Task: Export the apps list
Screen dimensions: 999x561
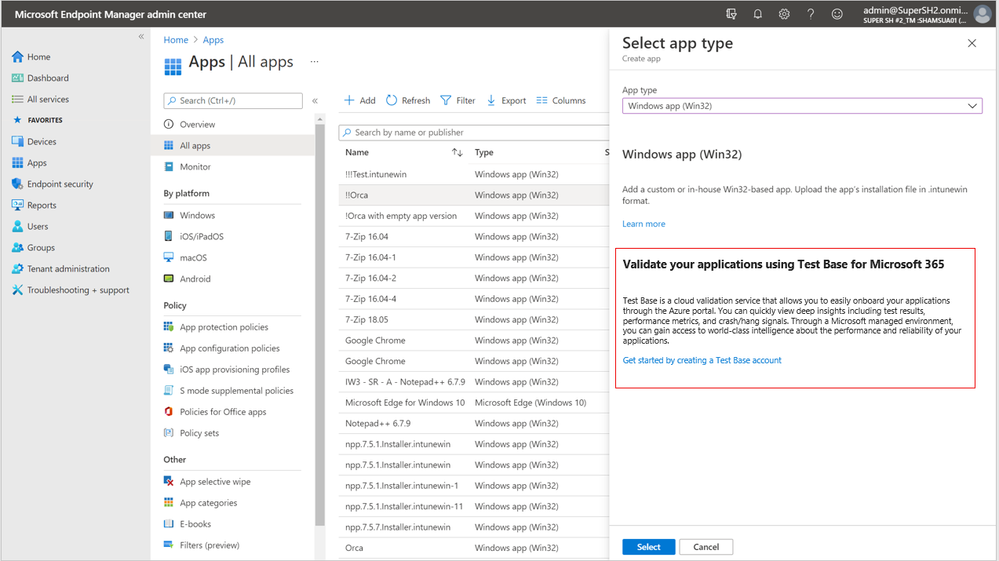Action: pos(506,101)
